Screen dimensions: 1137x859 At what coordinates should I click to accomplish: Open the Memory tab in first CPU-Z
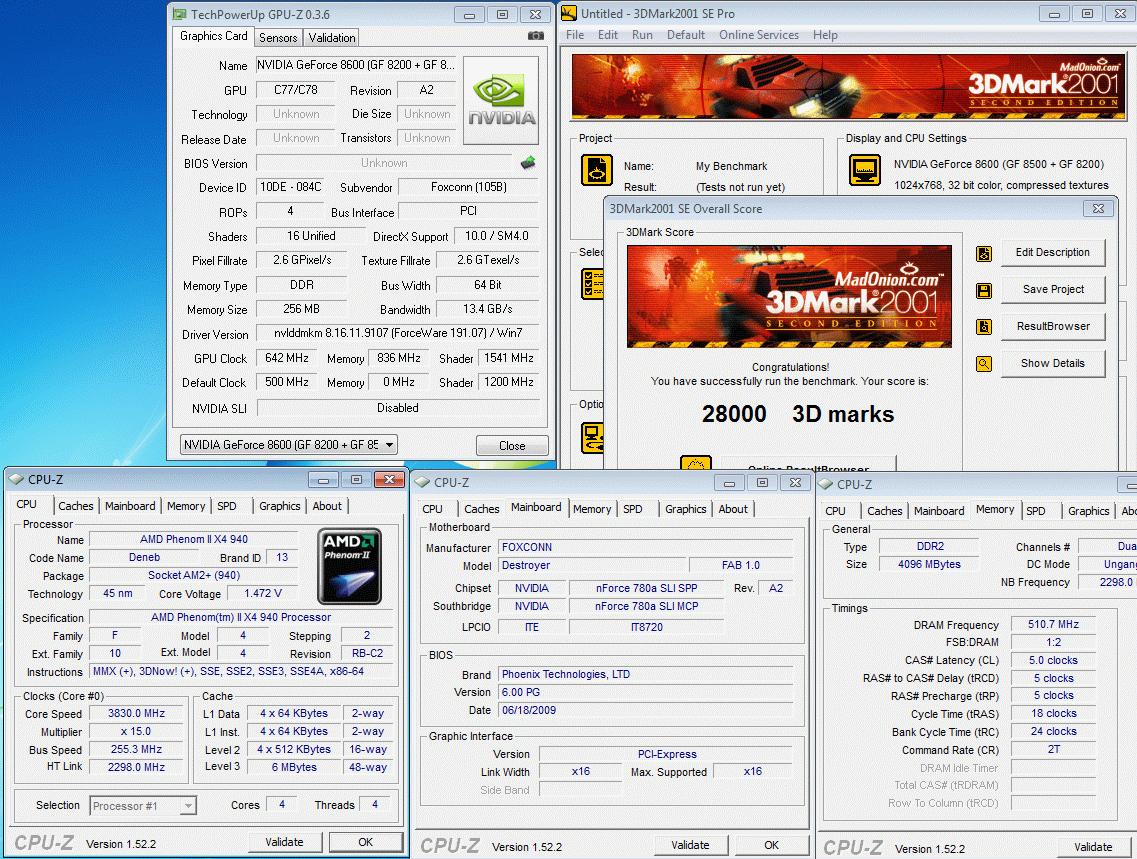[x=186, y=506]
